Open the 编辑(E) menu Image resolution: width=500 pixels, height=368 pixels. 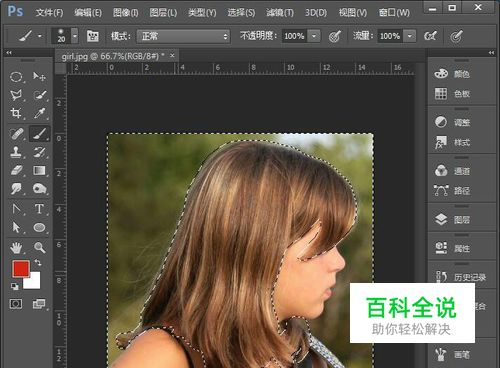pos(88,13)
